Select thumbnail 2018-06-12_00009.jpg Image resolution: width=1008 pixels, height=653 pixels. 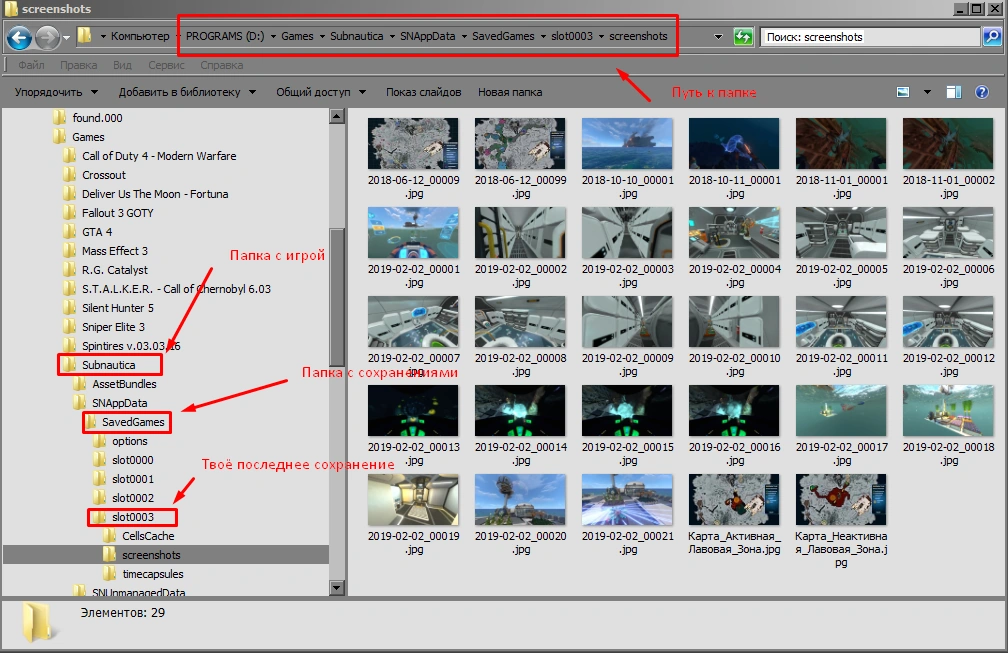(x=413, y=144)
